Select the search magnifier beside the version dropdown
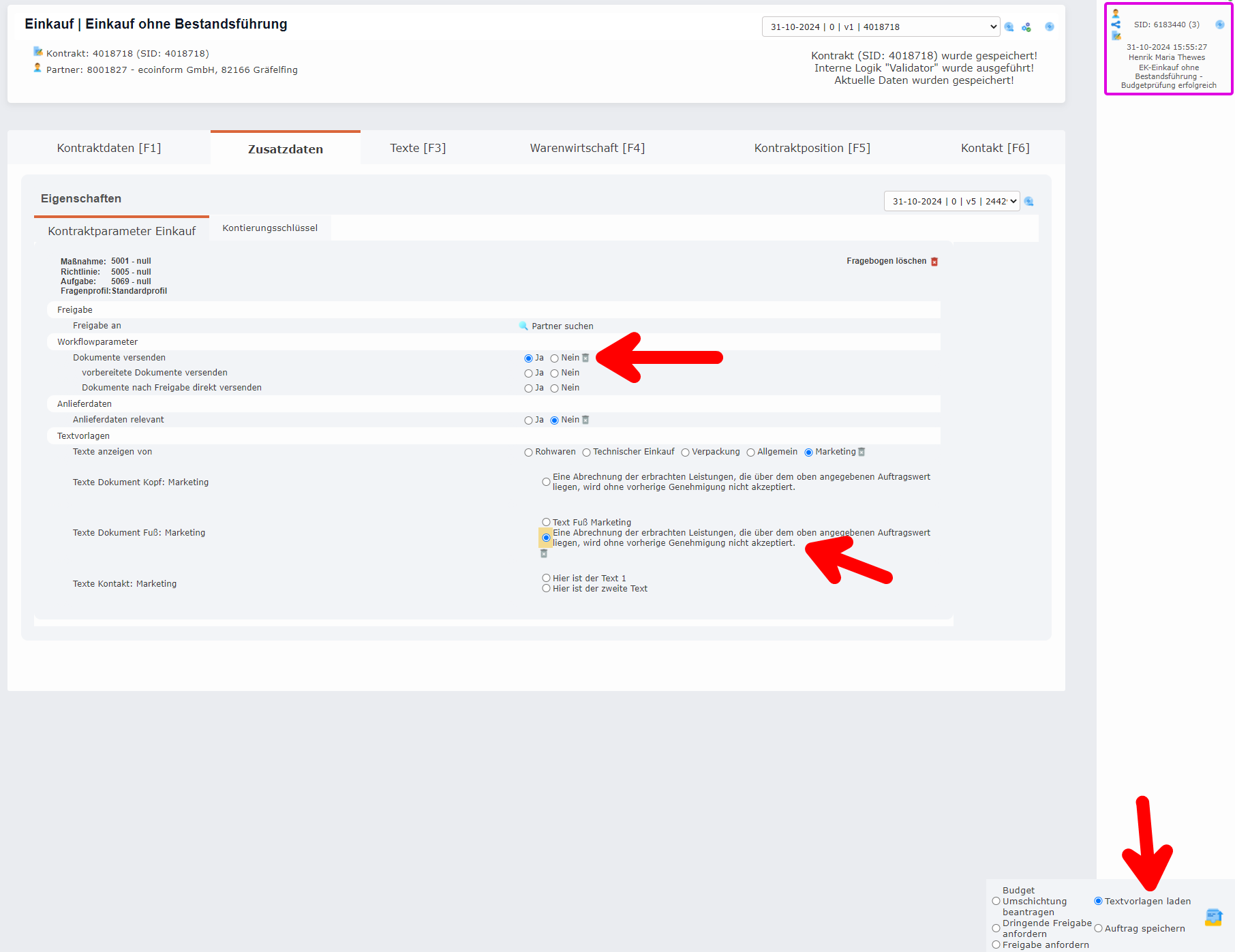 [x=1009, y=27]
